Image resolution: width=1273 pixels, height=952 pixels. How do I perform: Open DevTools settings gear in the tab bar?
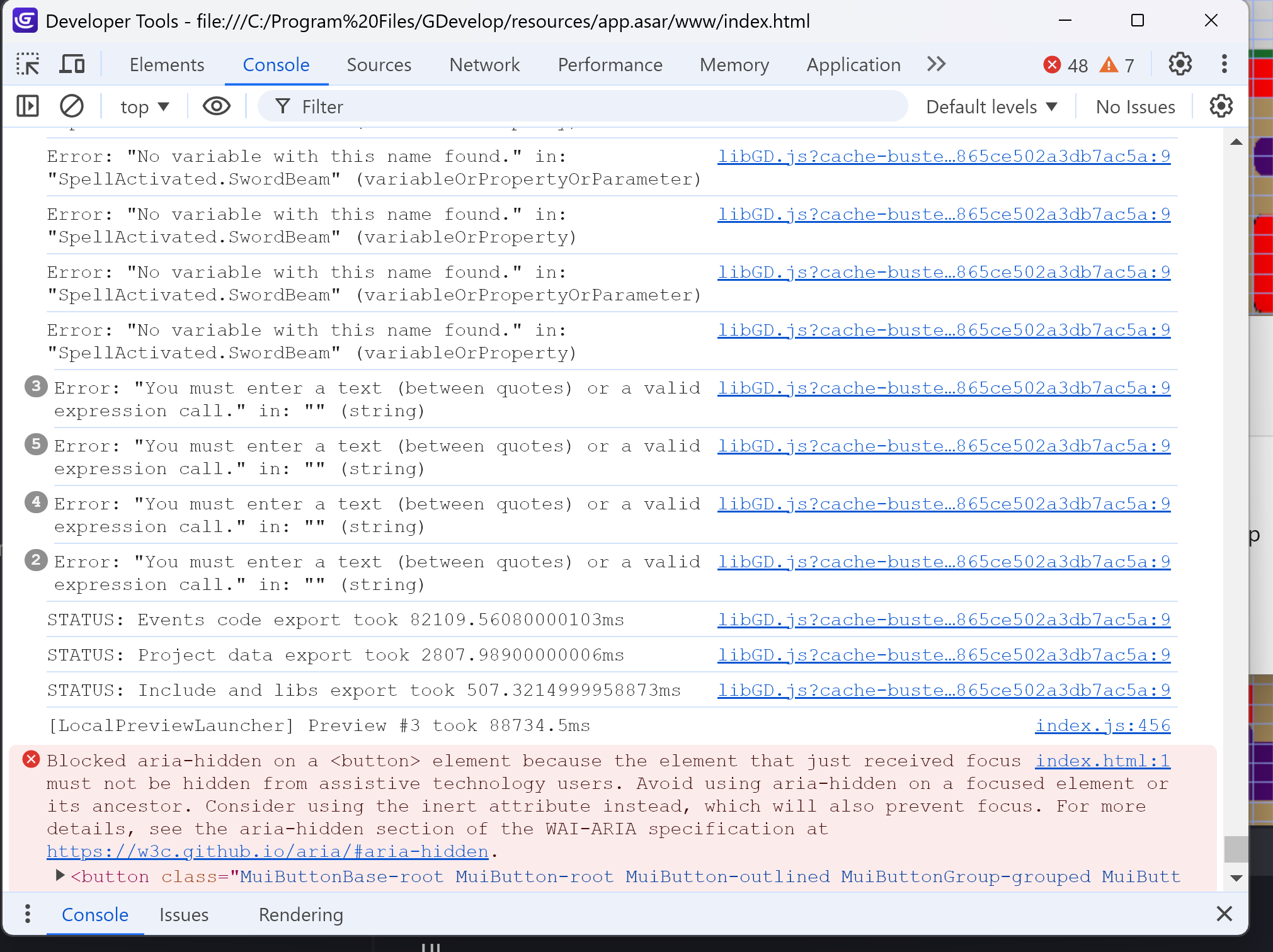(1180, 64)
